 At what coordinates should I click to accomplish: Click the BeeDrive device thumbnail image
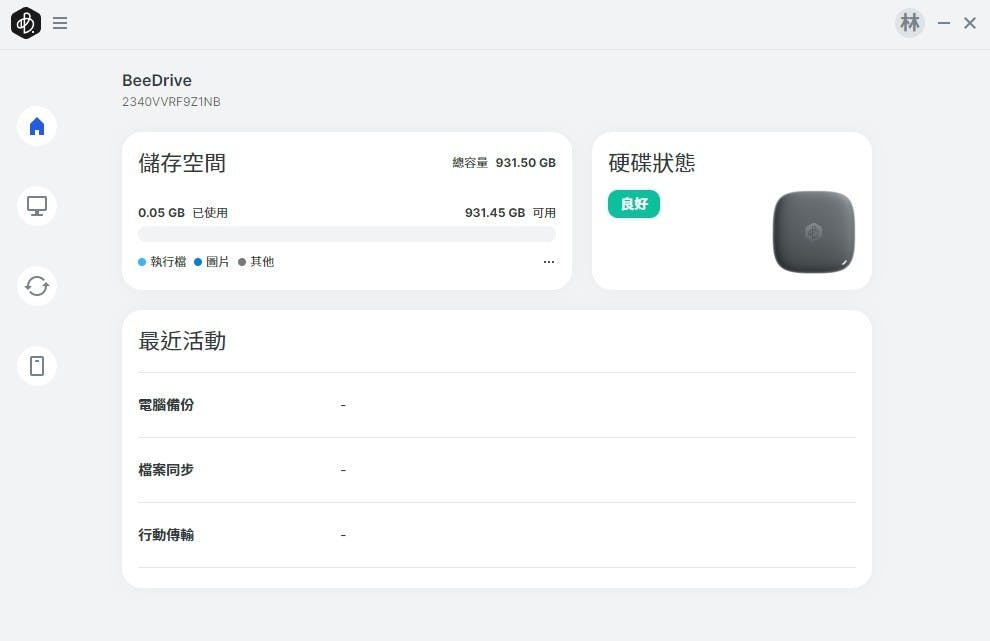point(814,232)
